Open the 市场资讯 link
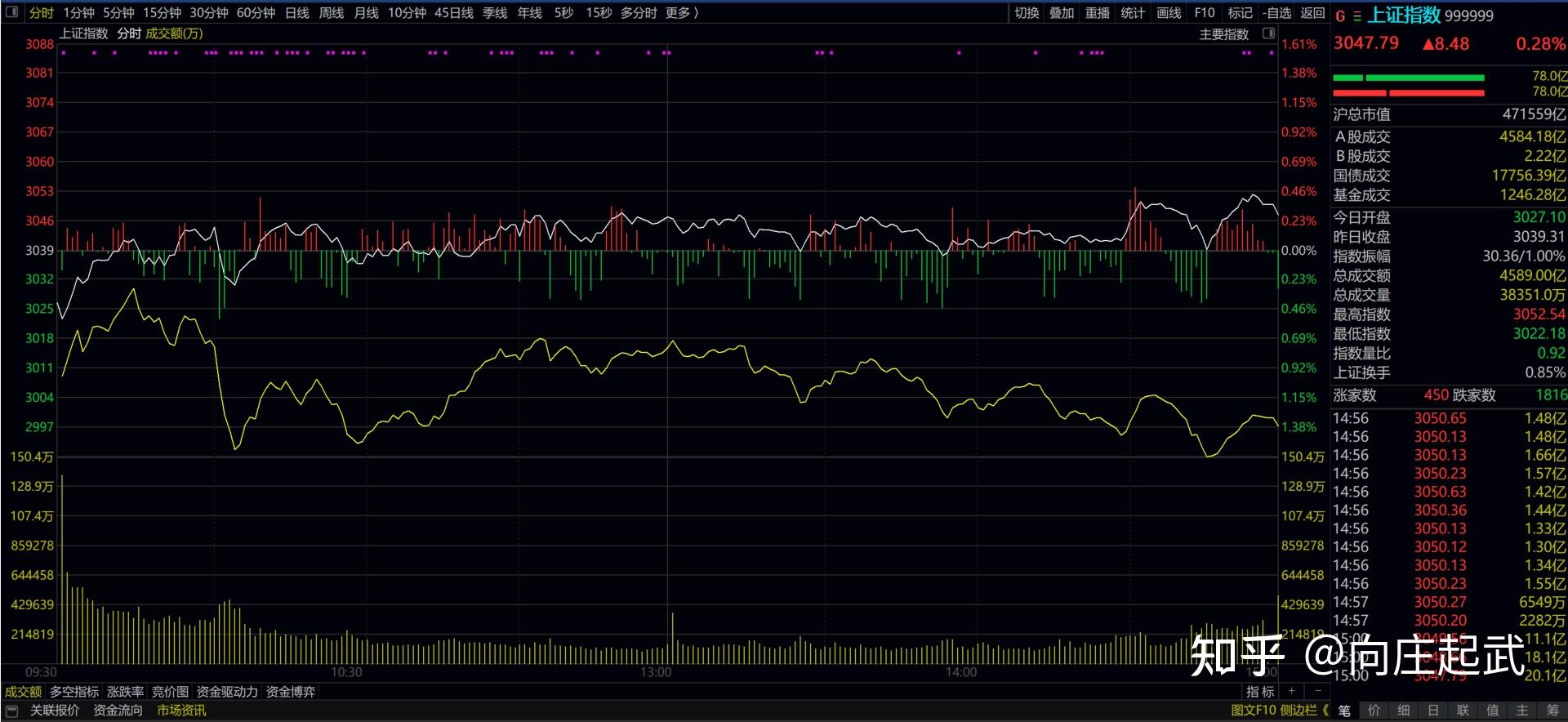The image size is (1568, 722). [x=181, y=711]
